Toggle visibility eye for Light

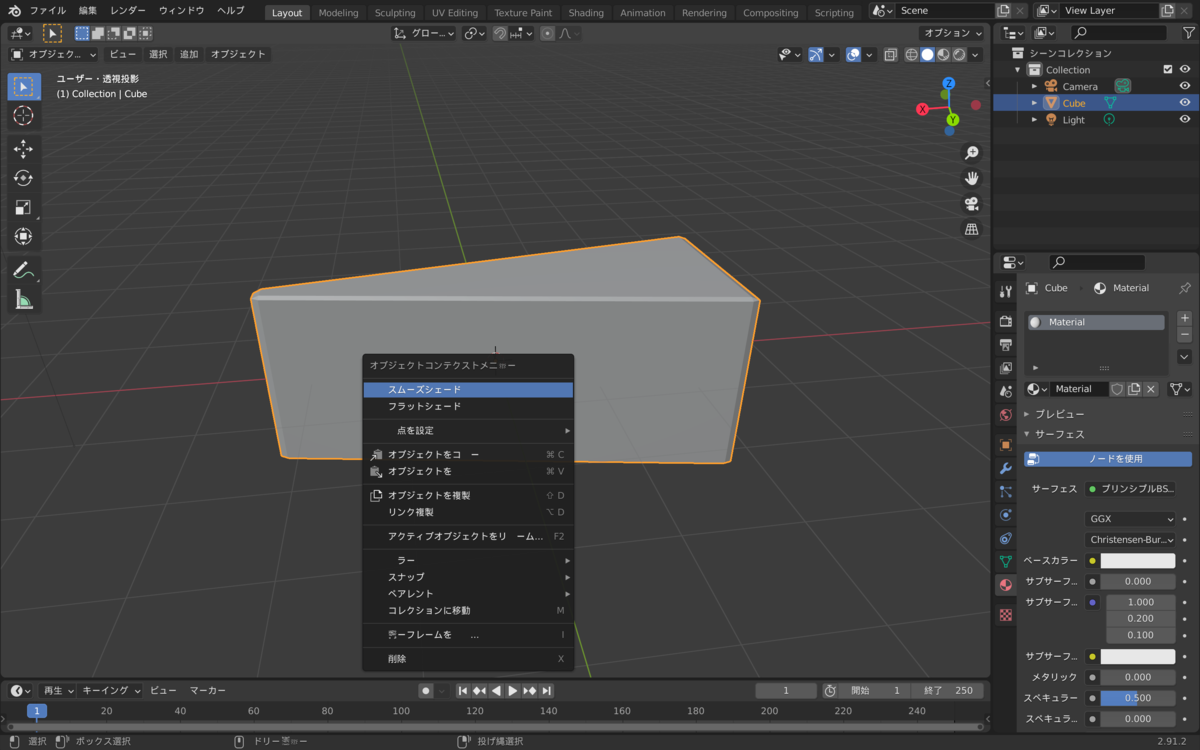(1185, 120)
